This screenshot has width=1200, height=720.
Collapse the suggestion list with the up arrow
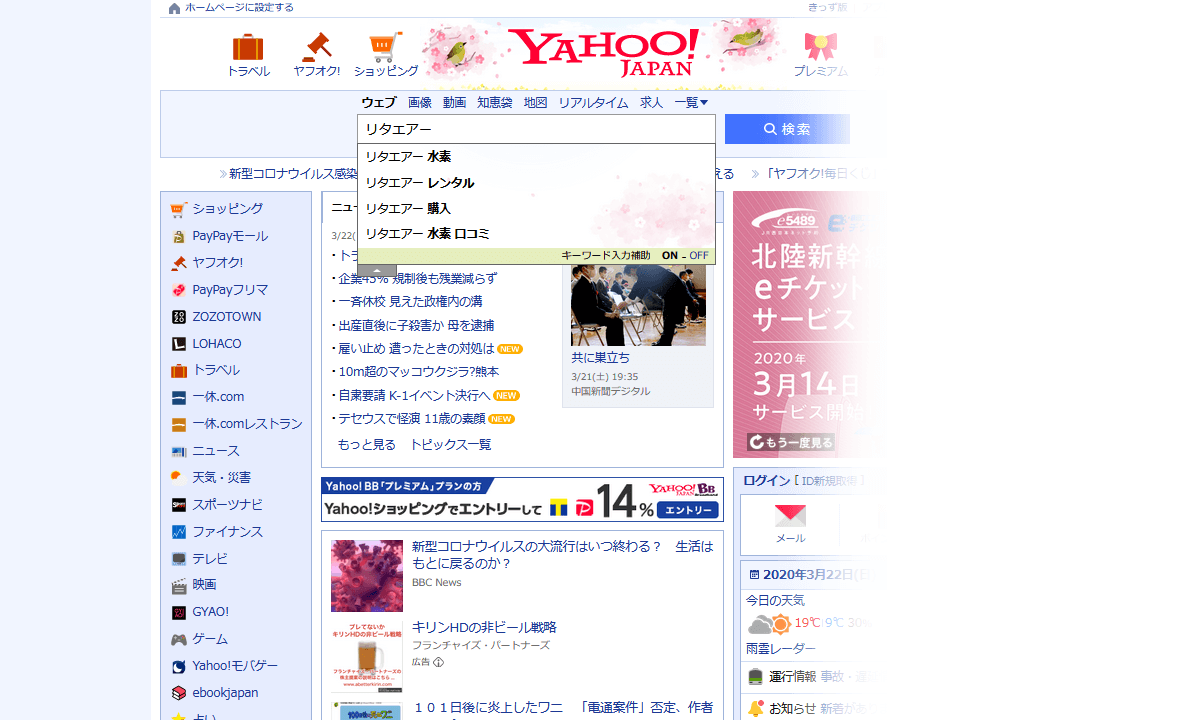pos(377,270)
